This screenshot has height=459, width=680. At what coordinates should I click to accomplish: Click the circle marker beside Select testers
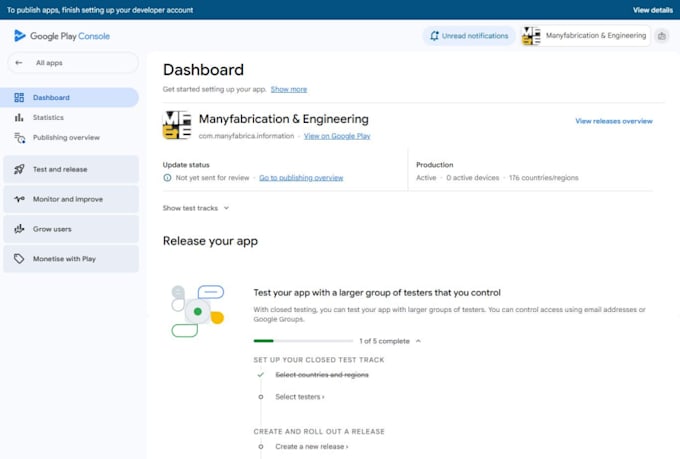click(261, 397)
